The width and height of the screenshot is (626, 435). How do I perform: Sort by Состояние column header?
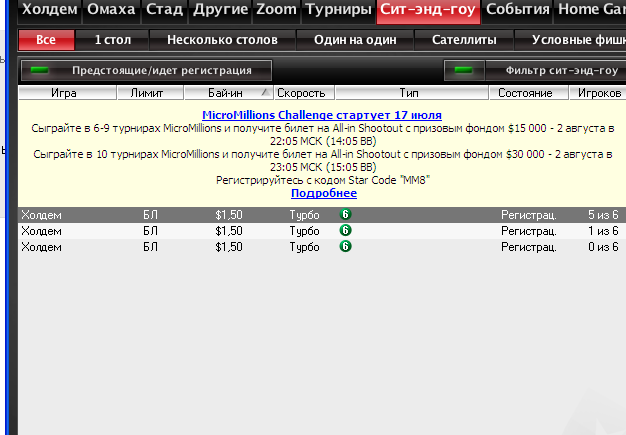tap(529, 93)
